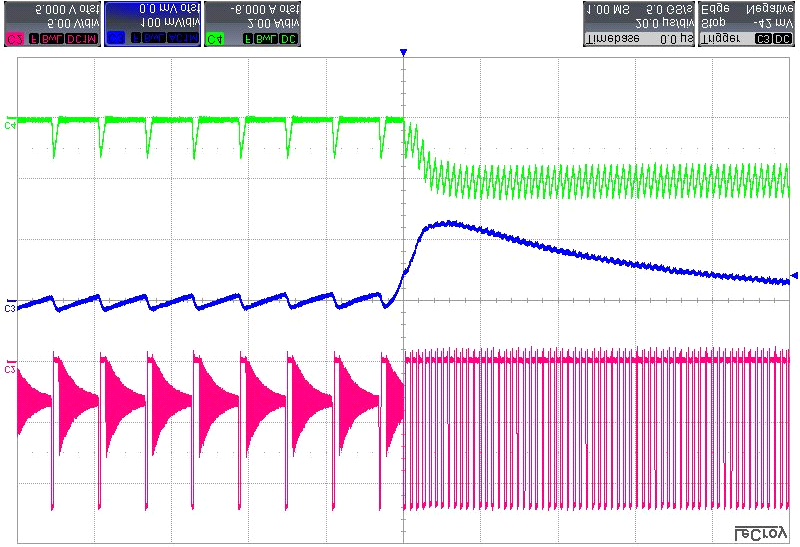
Task: Click the trigger level marker on right edge
Action: click(x=794, y=275)
